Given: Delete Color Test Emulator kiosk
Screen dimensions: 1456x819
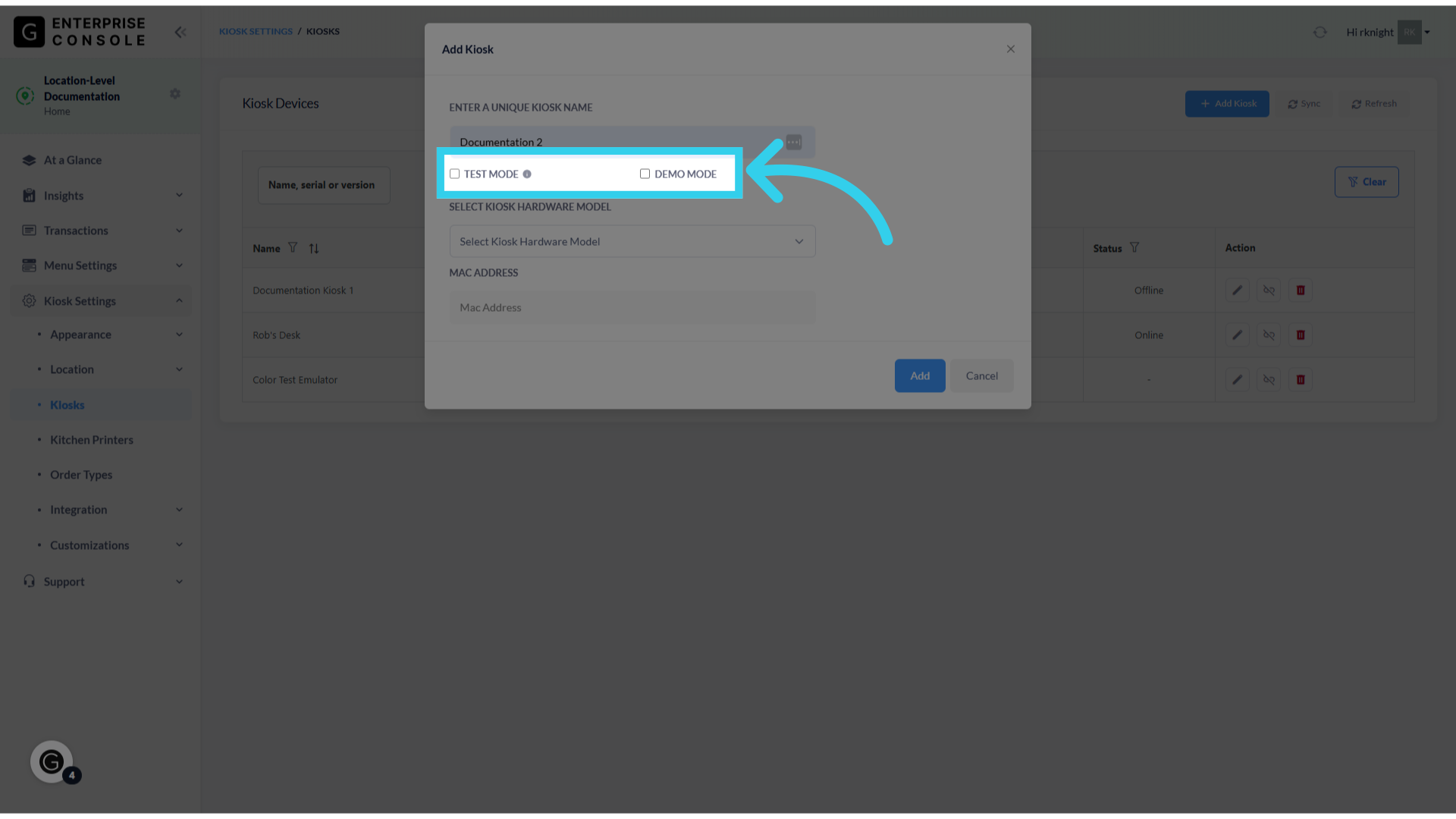Looking at the screenshot, I should (1301, 380).
